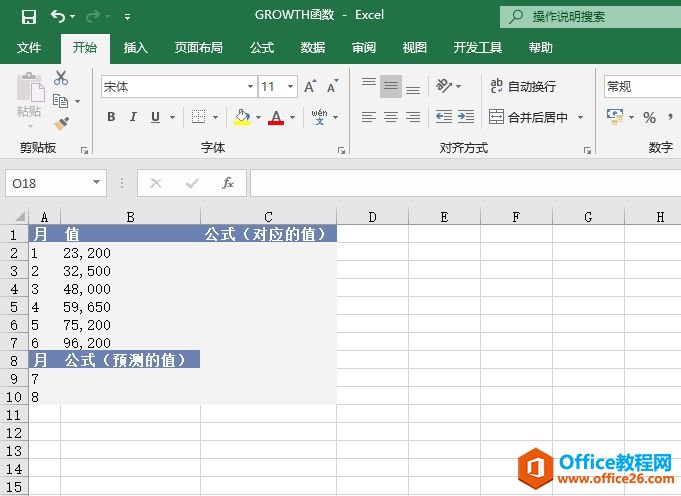Click the Cut scissors icon
Image resolution: width=681 pixels, height=496 pixels.
(61, 78)
